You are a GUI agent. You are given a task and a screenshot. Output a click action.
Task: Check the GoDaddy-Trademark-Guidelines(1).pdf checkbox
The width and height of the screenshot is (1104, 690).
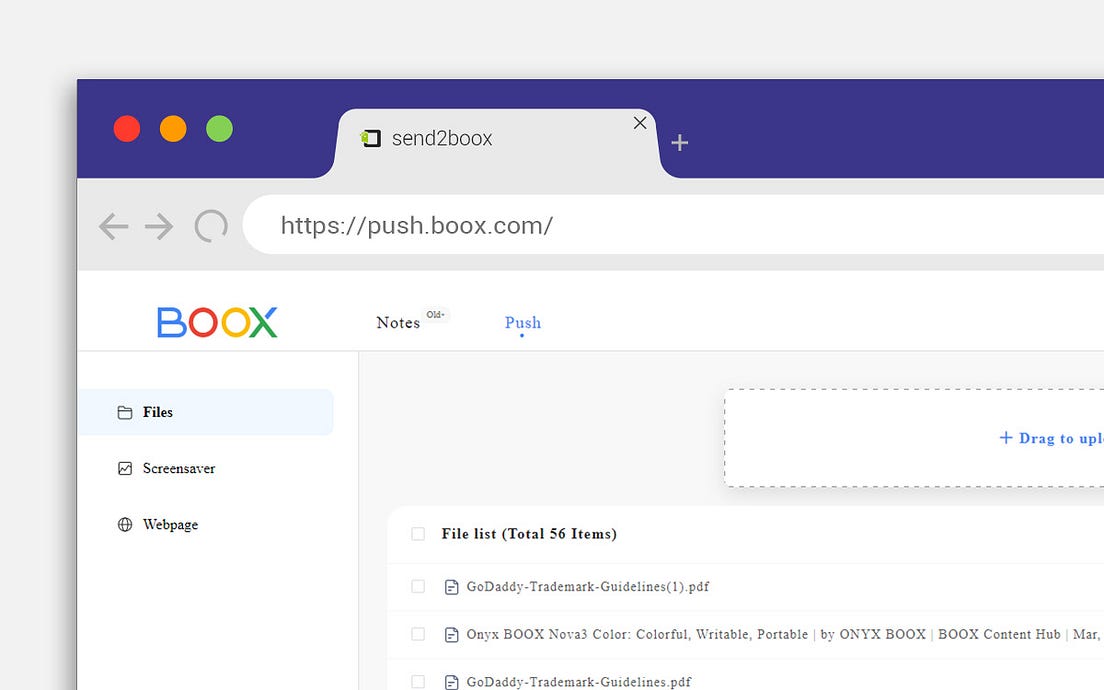pyautogui.click(x=418, y=586)
